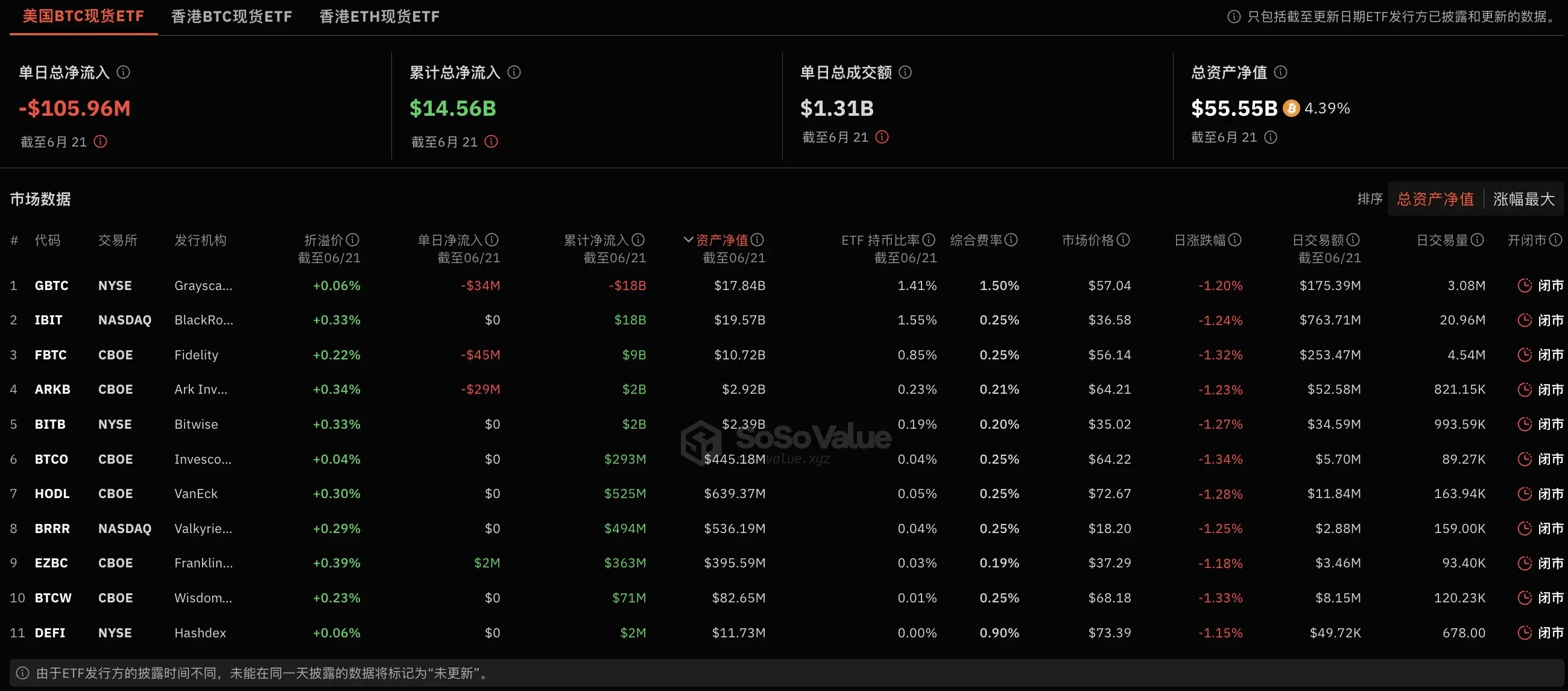Click info icon next to 单日总净流入
This screenshot has height=691, width=1568.
[124, 72]
